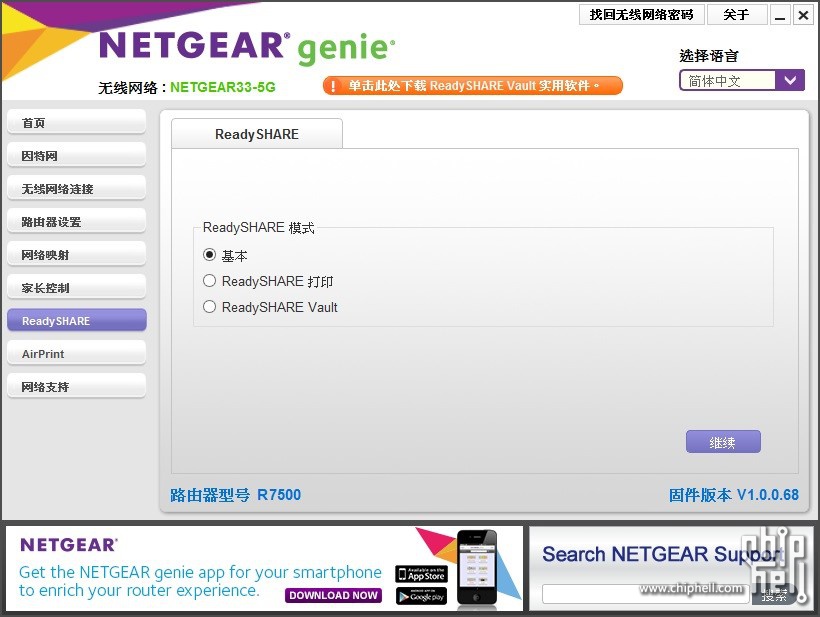820x617 pixels.
Task: Click the 简体中文 language field
Action: (x=727, y=81)
